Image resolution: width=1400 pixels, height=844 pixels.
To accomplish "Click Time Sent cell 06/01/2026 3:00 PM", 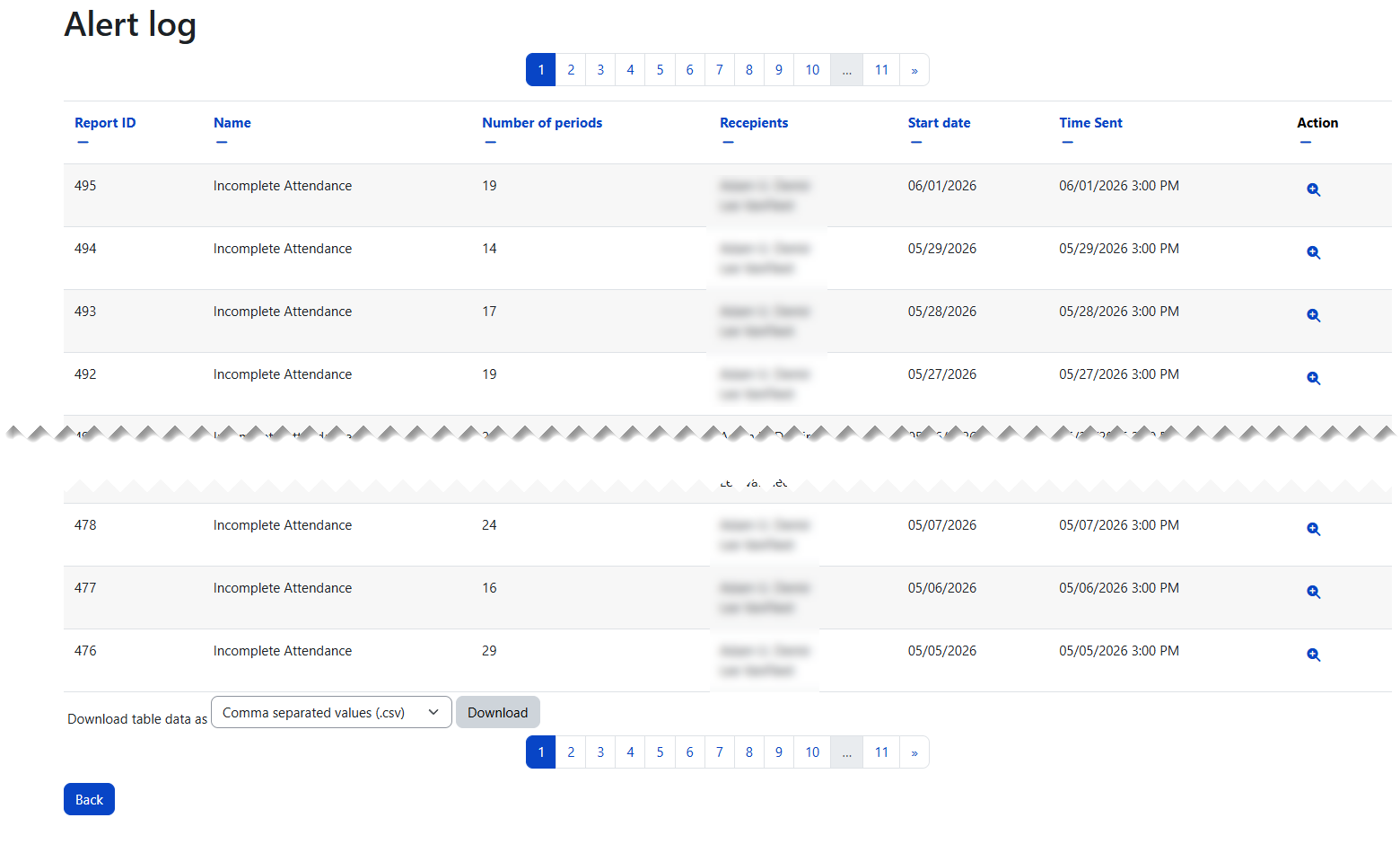I will [1119, 186].
